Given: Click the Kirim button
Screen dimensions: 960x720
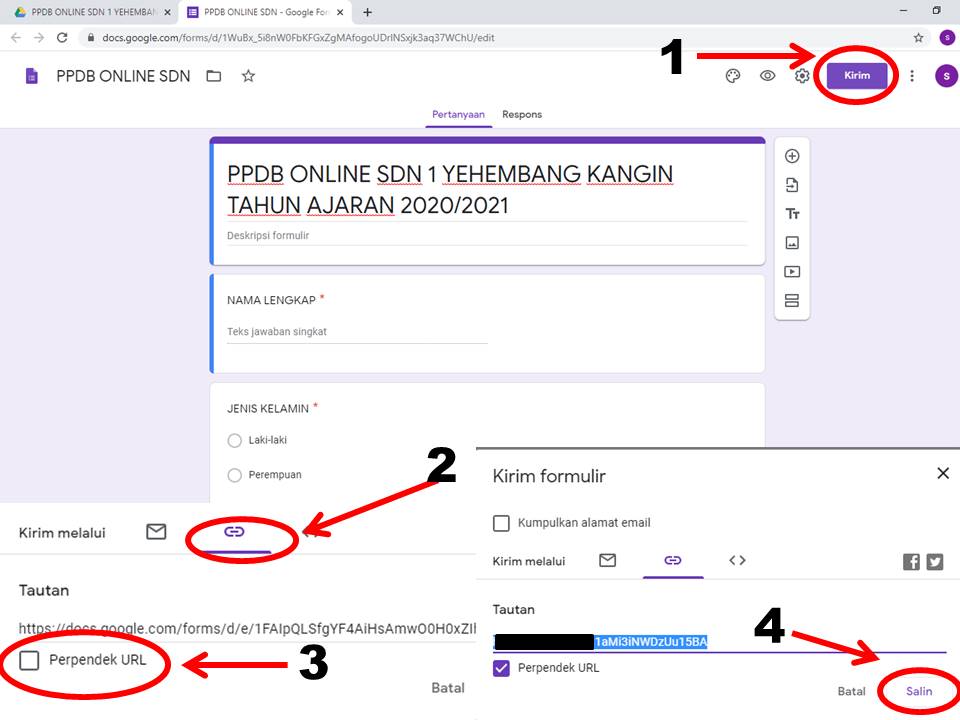Looking at the screenshot, I should pyautogui.click(x=855, y=75).
